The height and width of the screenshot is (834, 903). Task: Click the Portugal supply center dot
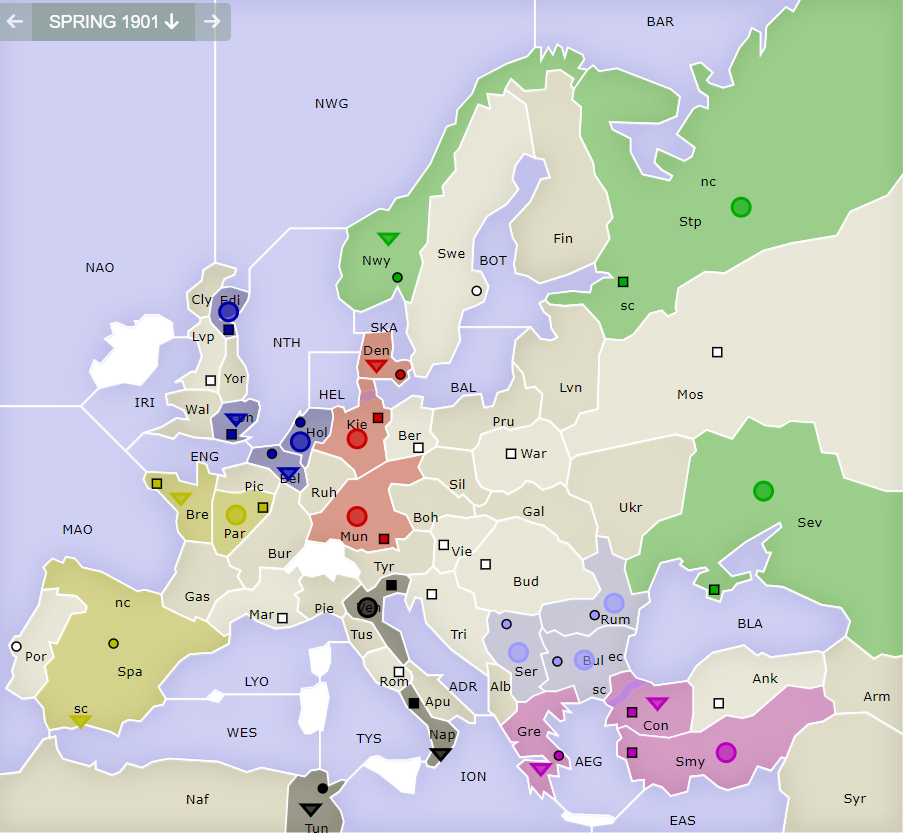16,646
